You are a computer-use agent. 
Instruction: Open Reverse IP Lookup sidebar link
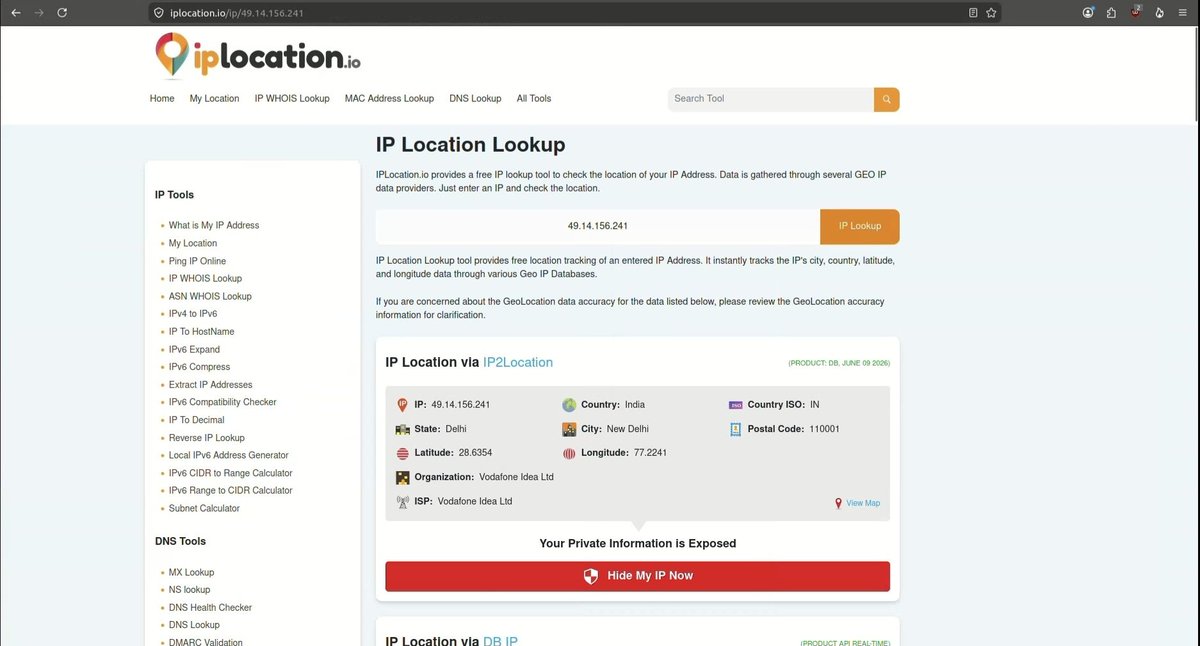pyautogui.click(x=207, y=438)
